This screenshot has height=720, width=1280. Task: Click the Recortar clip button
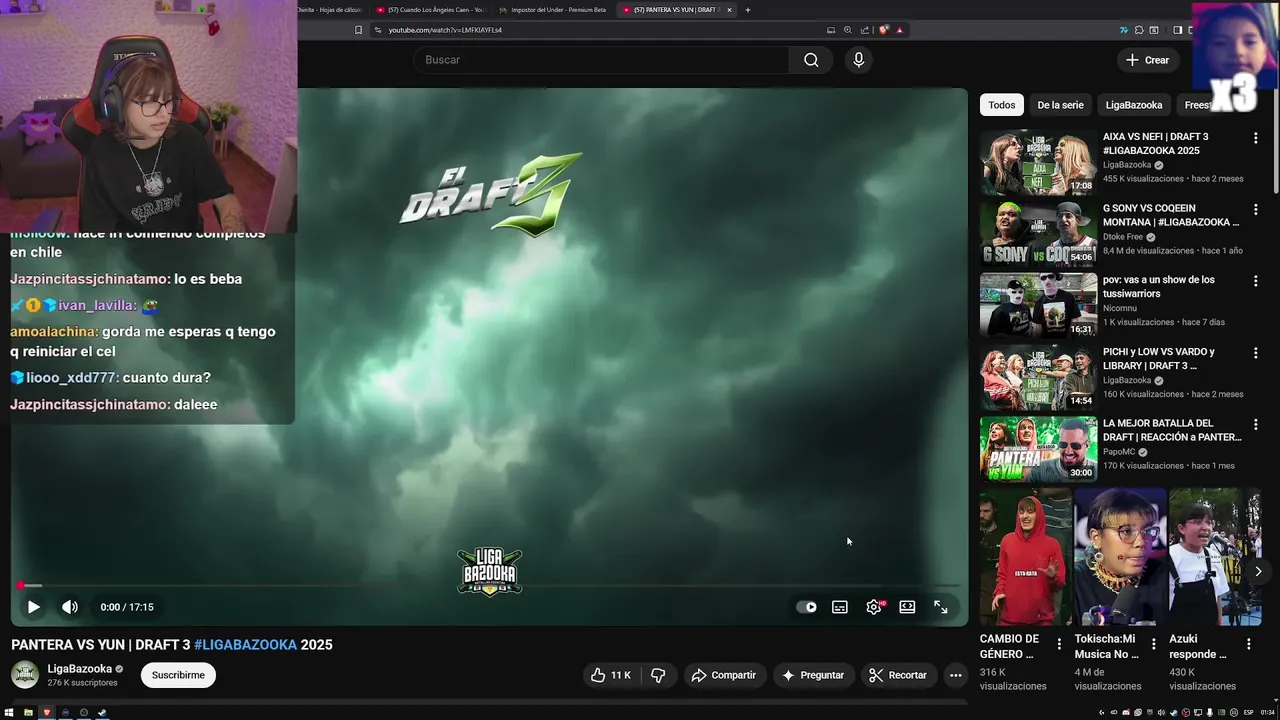[898, 675]
